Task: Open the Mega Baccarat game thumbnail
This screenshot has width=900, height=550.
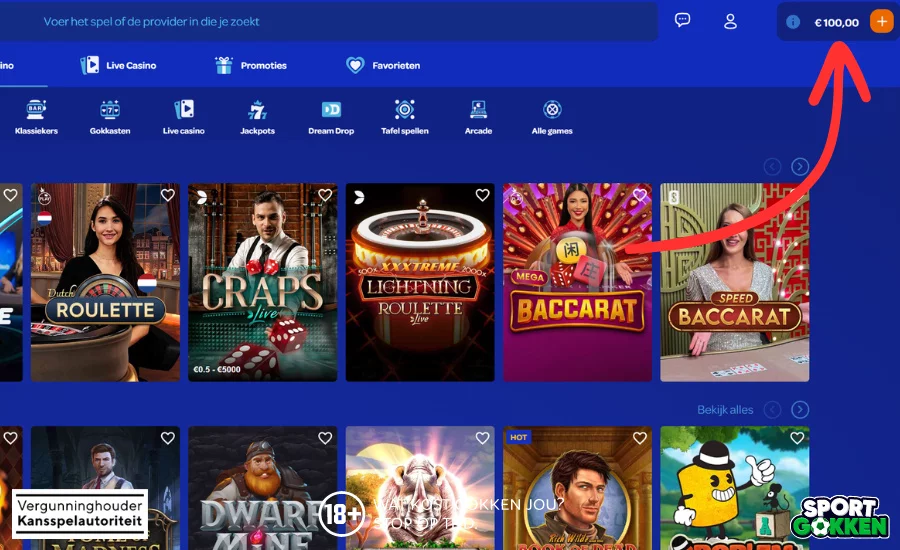Action: pyautogui.click(x=577, y=282)
